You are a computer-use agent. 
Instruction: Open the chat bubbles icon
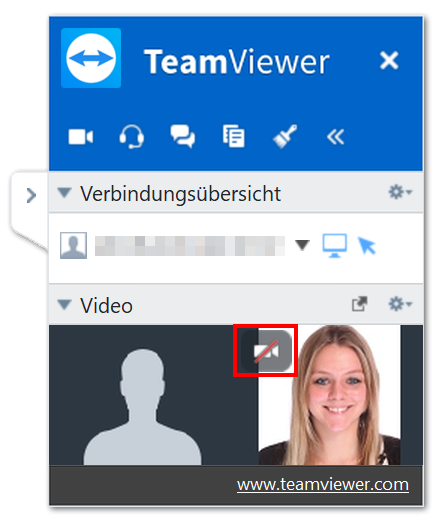pyautogui.click(x=183, y=136)
